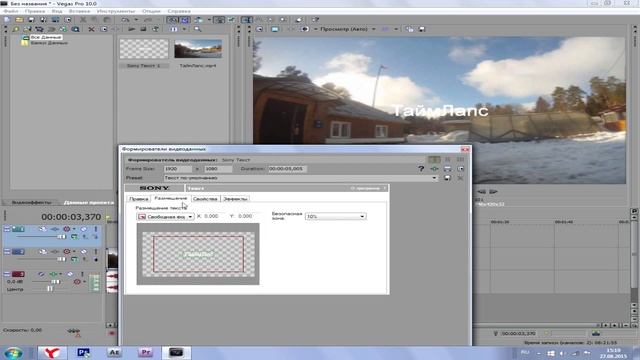Click the Open project folder icon
The height and width of the screenshot is (360, 640).
pos(19,20)
